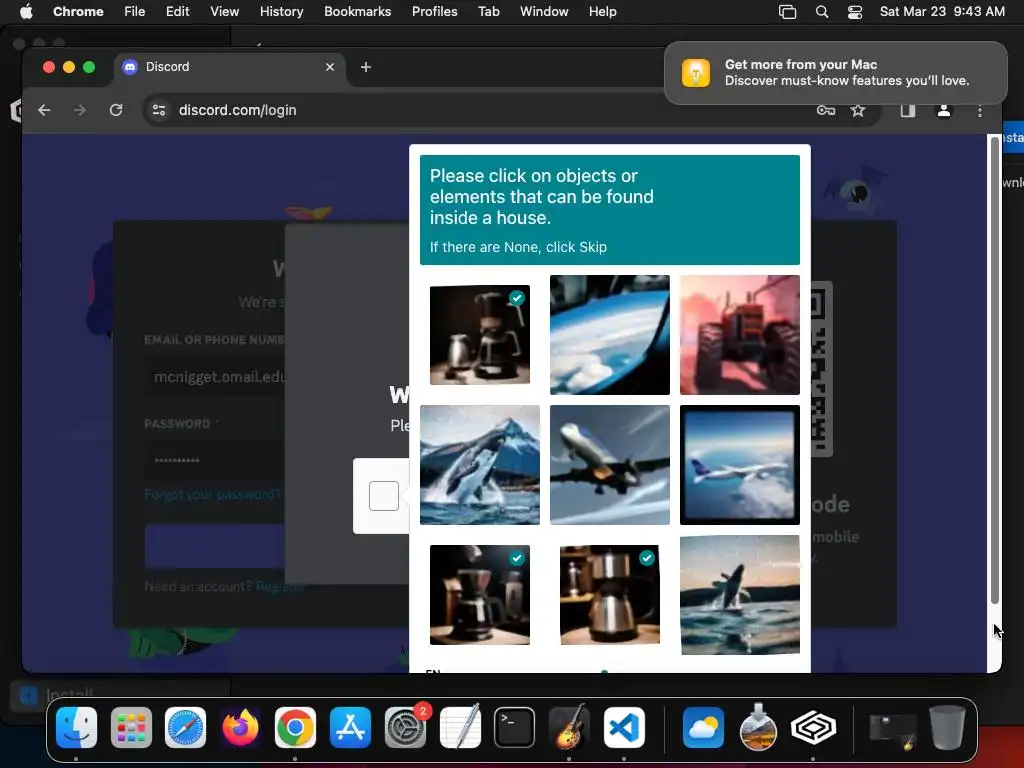Open Visual Studio Code from the Dock
This screenshot has width=1024, height=768.
click(624, 727)
